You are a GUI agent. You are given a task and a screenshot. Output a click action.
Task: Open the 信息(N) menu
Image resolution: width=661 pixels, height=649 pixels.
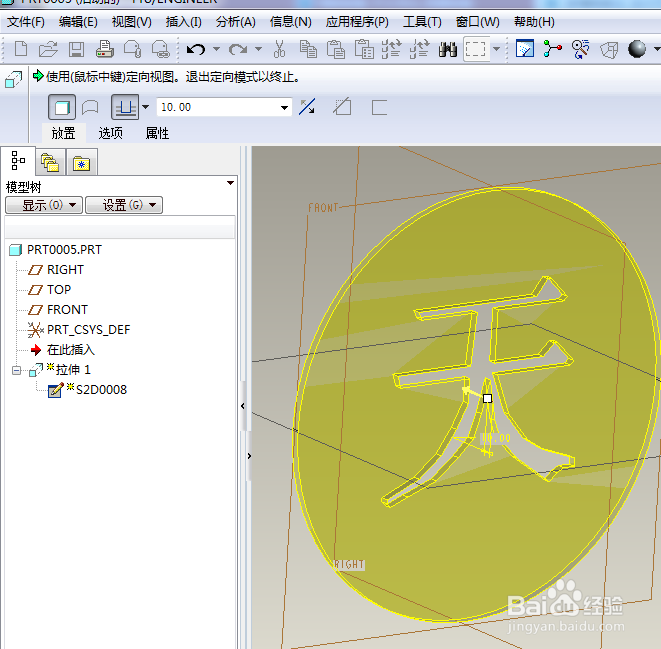tap(290, 21)
